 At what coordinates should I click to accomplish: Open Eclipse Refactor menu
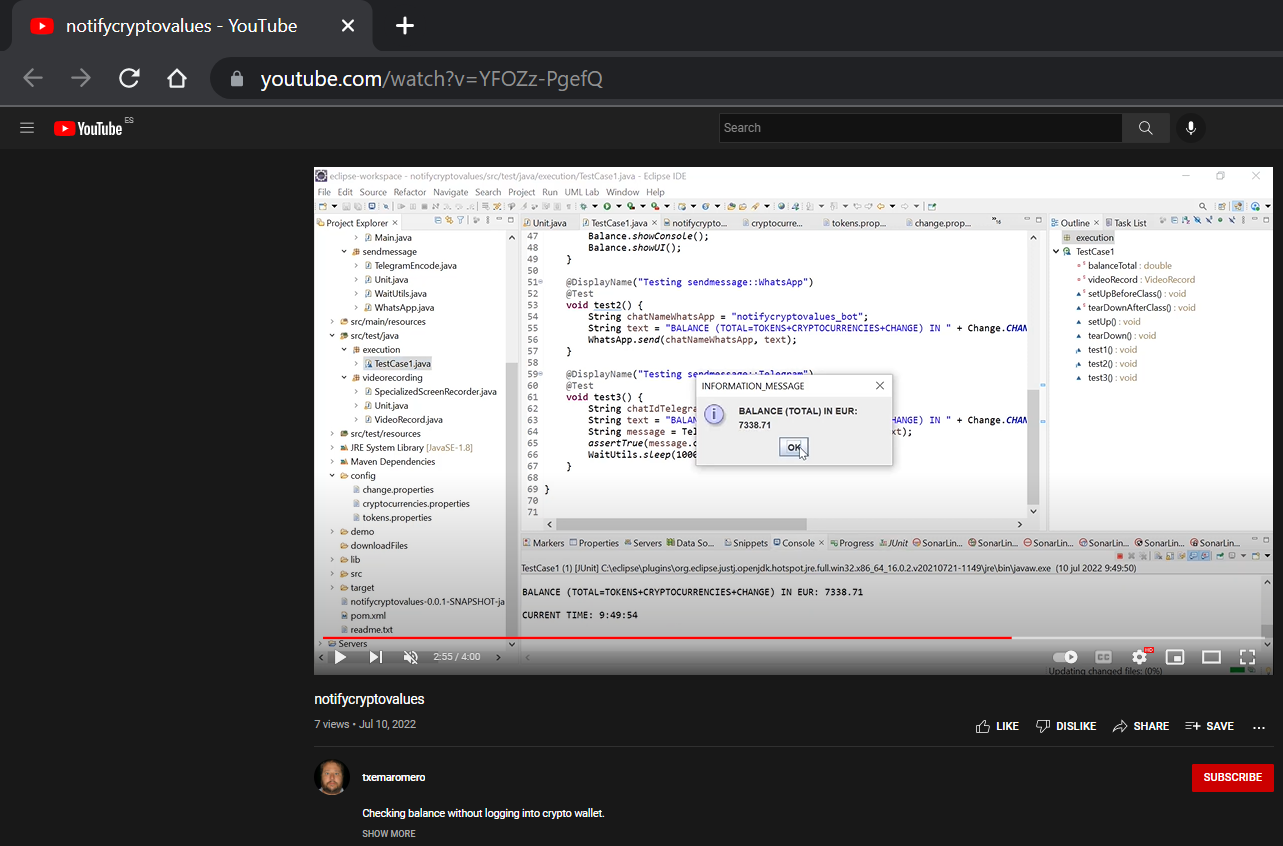pyautogui.click(x=410, y=192)
